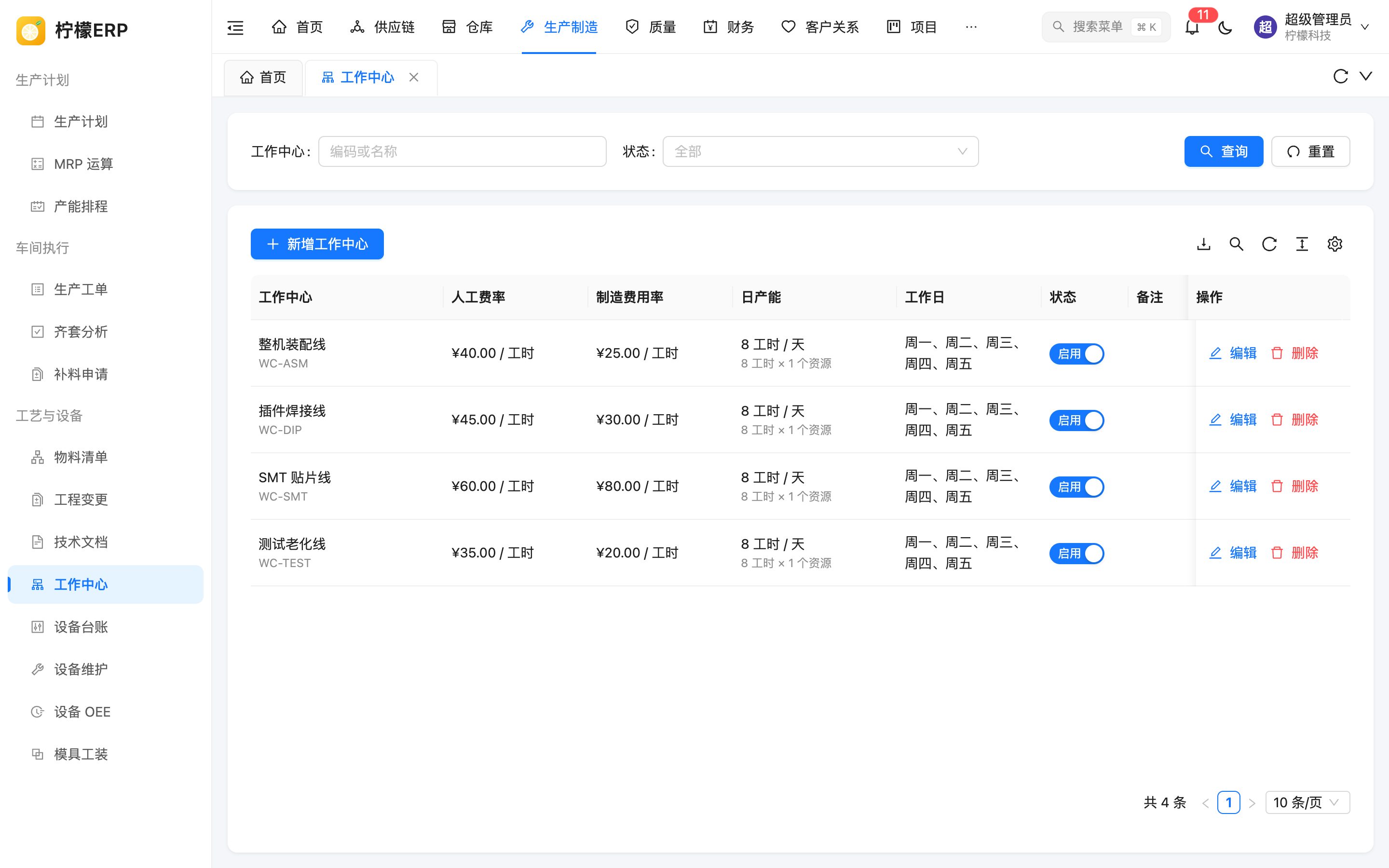Edit the WC-SMT work center

click(1233, 486)
